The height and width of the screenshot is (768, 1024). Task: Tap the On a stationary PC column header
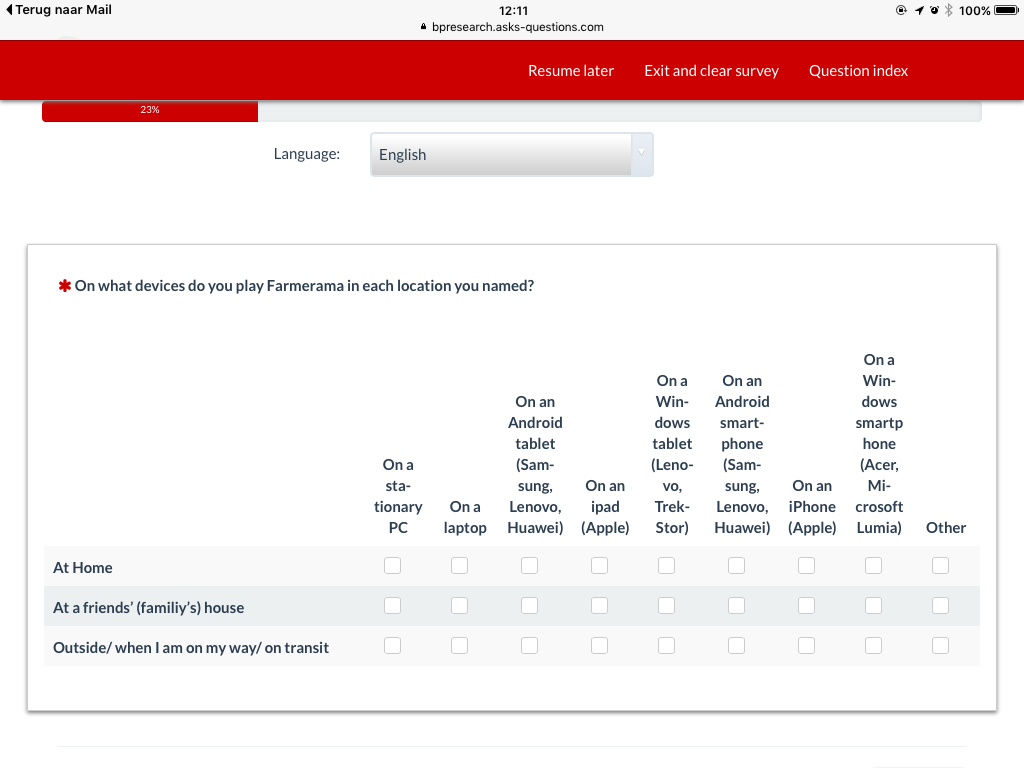pyautogui.click(x=398, y=496)
